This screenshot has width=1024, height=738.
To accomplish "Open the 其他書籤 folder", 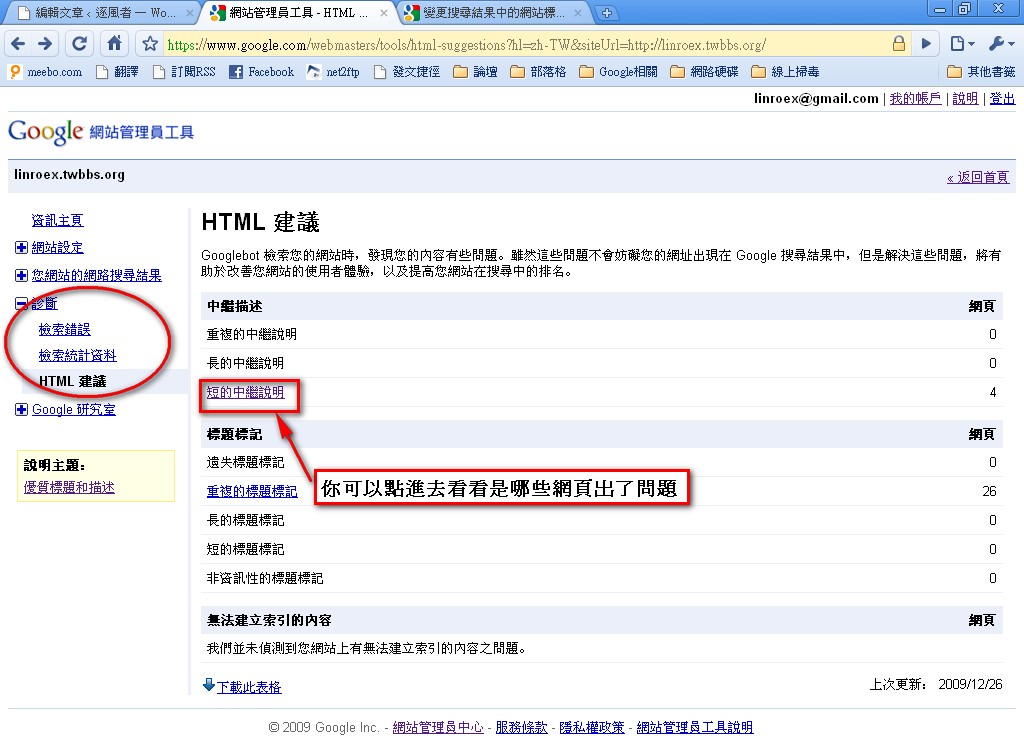I will [x=982, y=72].
